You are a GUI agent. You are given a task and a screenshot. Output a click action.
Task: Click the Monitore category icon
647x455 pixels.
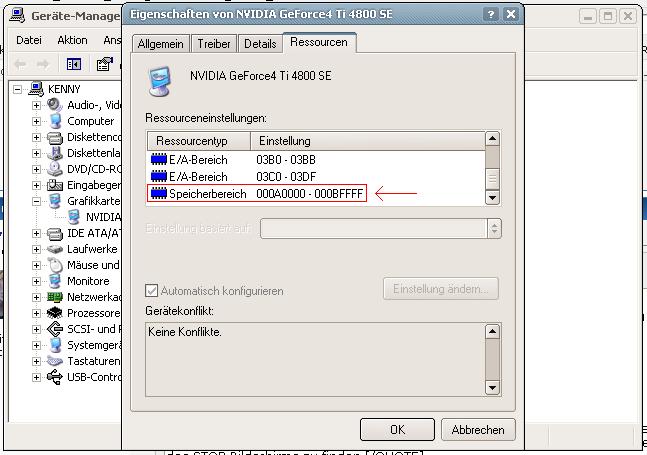(x=55, y=281)
